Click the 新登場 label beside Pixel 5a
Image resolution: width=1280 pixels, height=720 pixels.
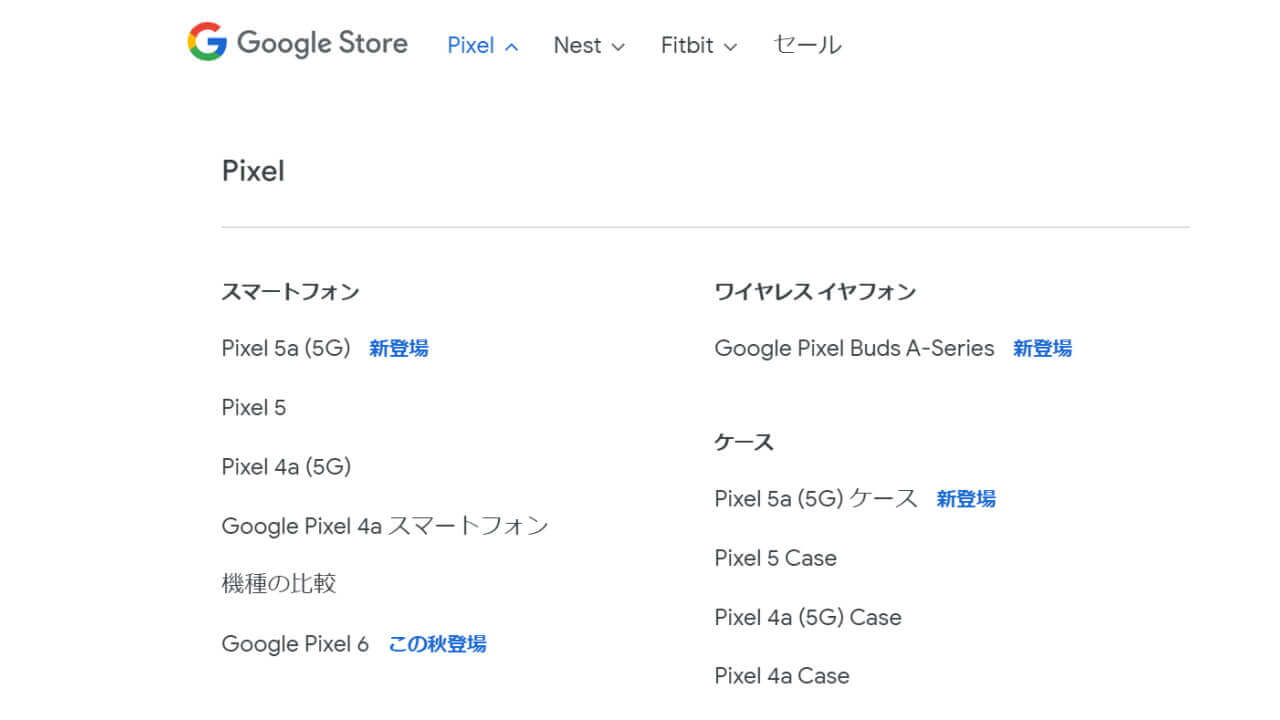pyautogui.click(x=398, y=348)
